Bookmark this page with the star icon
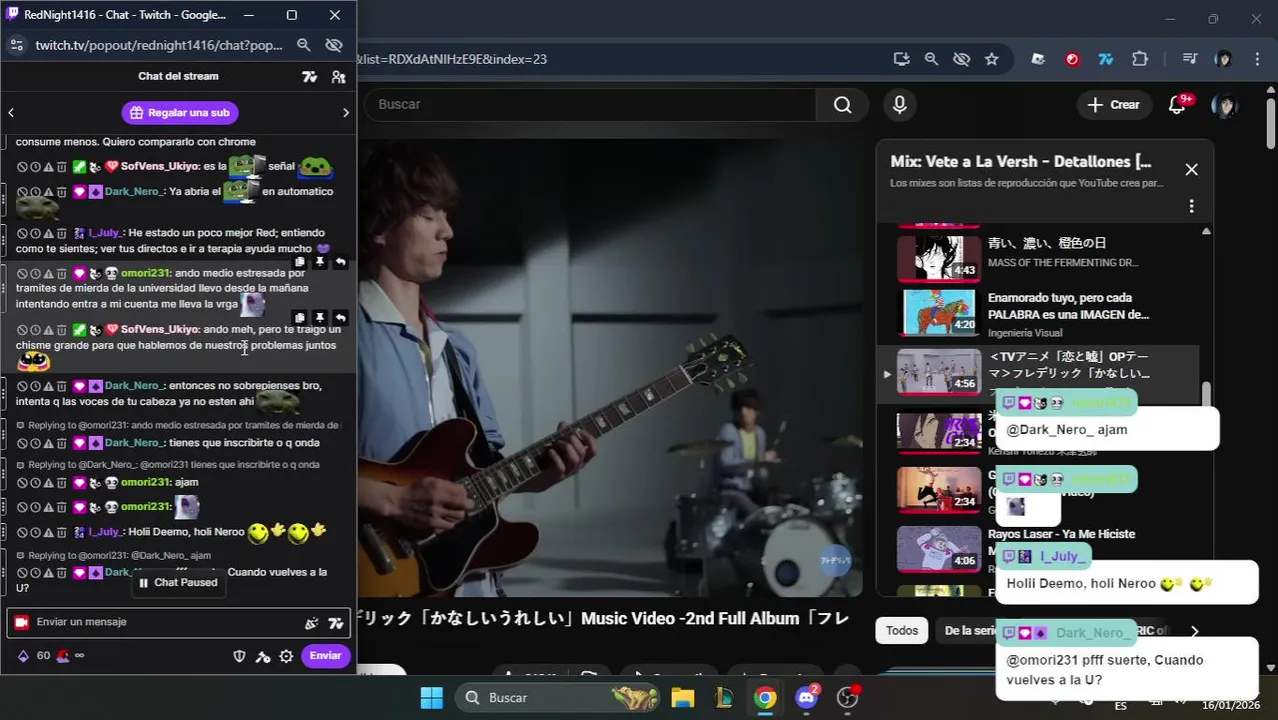1278x720 pixels. [x=991, y=59]
